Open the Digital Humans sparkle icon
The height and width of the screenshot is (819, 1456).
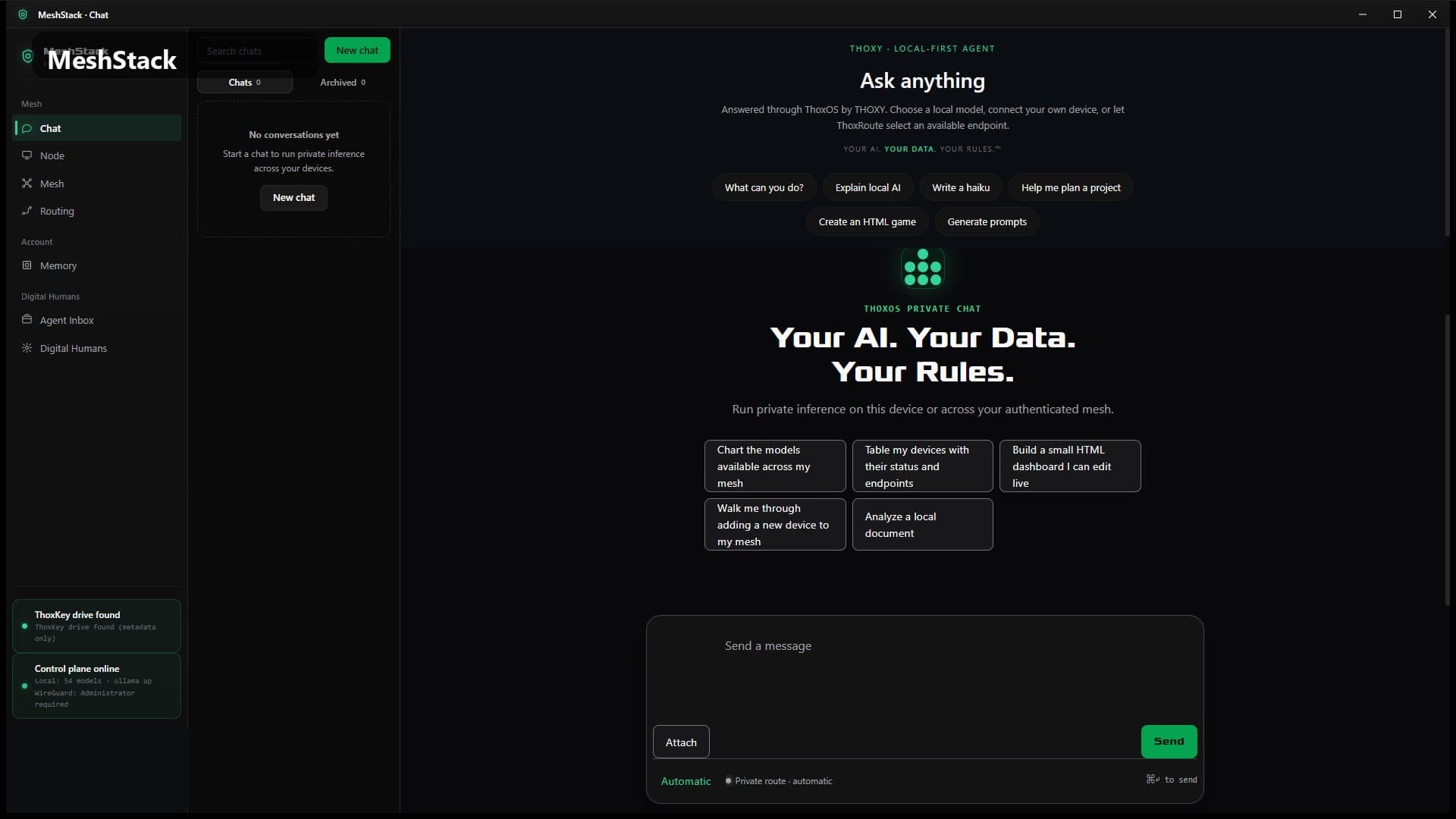click(x=27, y=348)
